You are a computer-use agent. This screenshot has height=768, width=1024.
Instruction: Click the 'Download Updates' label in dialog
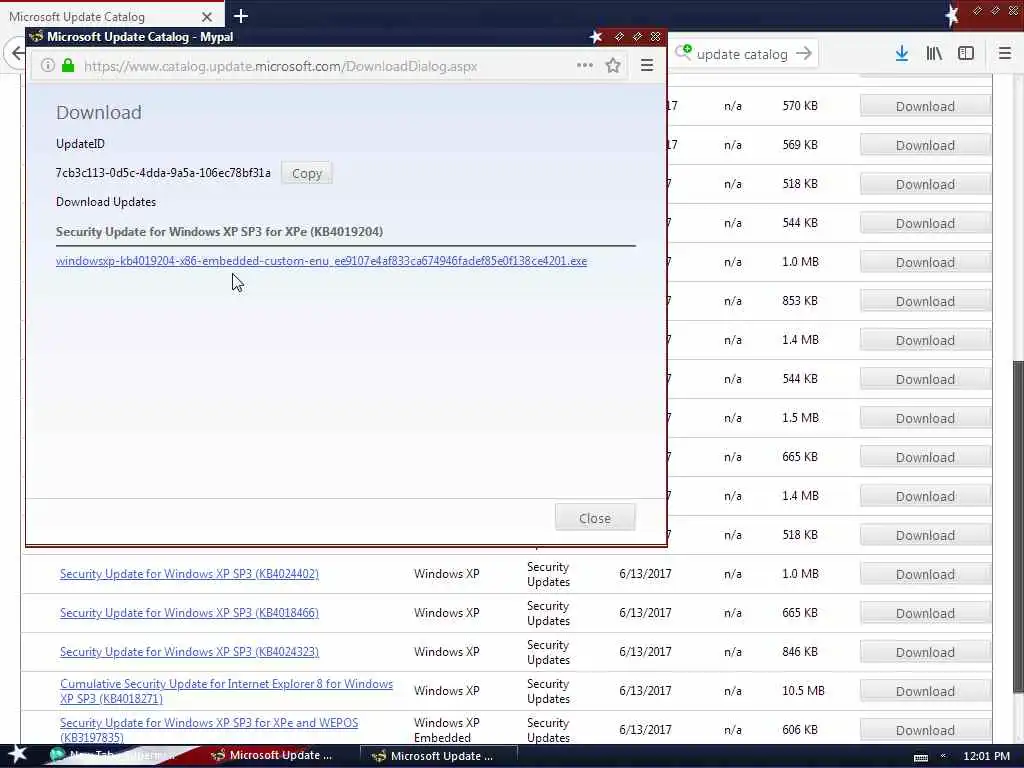click(x=106, y=202)
